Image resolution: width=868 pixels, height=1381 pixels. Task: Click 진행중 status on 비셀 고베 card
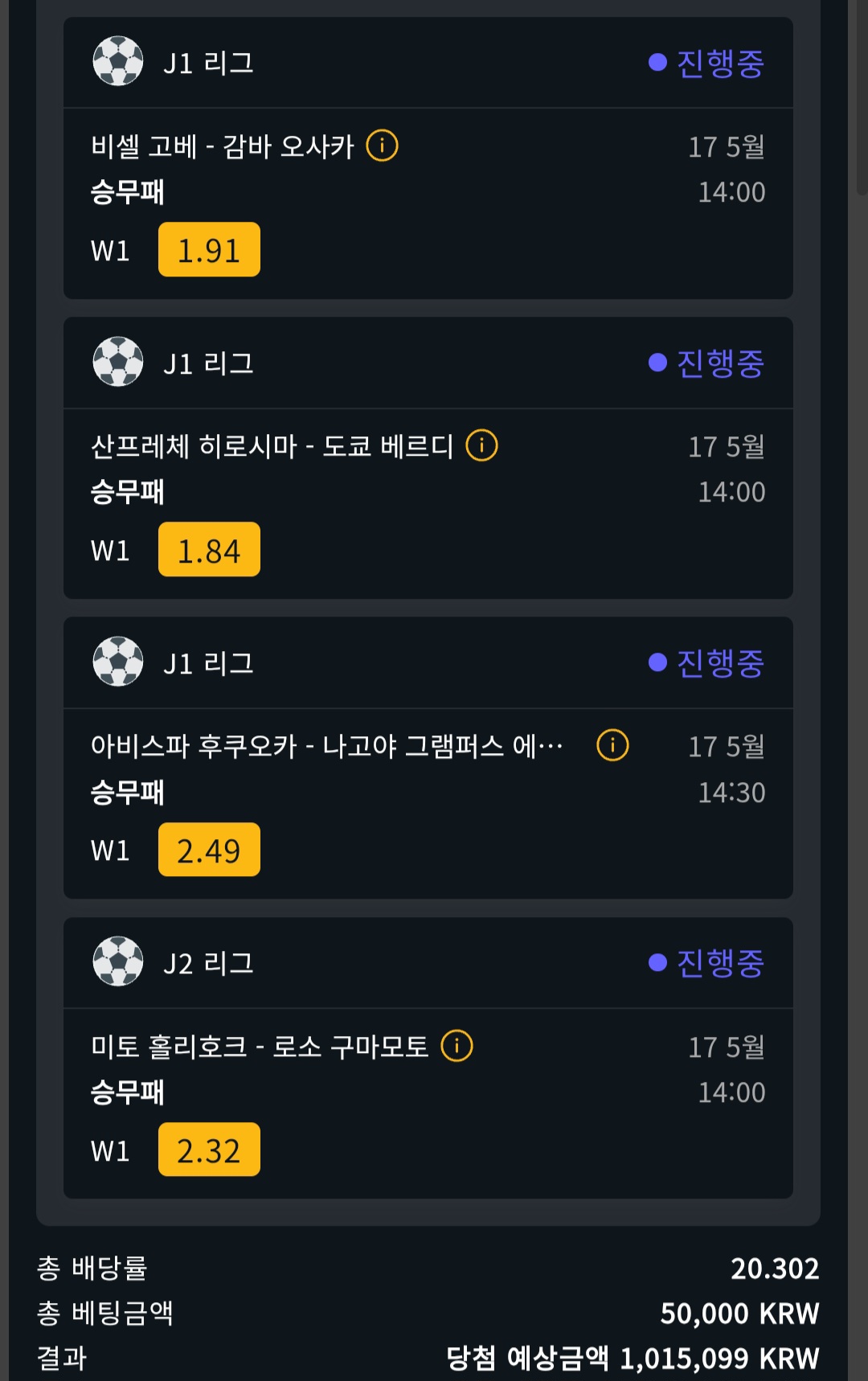706,63
